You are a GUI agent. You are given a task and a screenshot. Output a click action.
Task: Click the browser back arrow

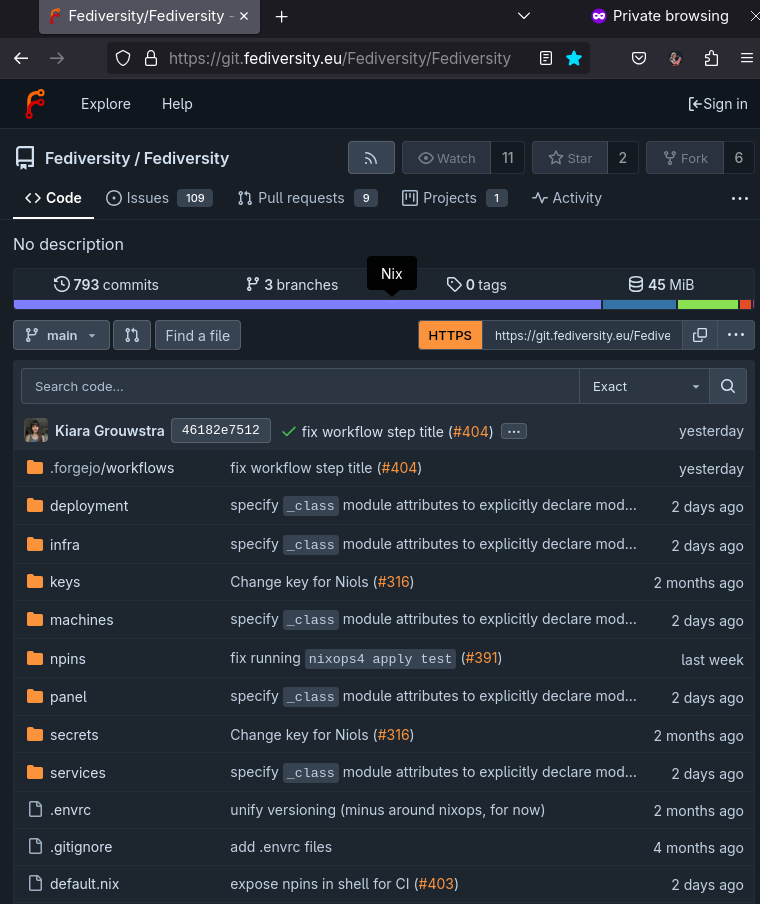tap(21, 58)
